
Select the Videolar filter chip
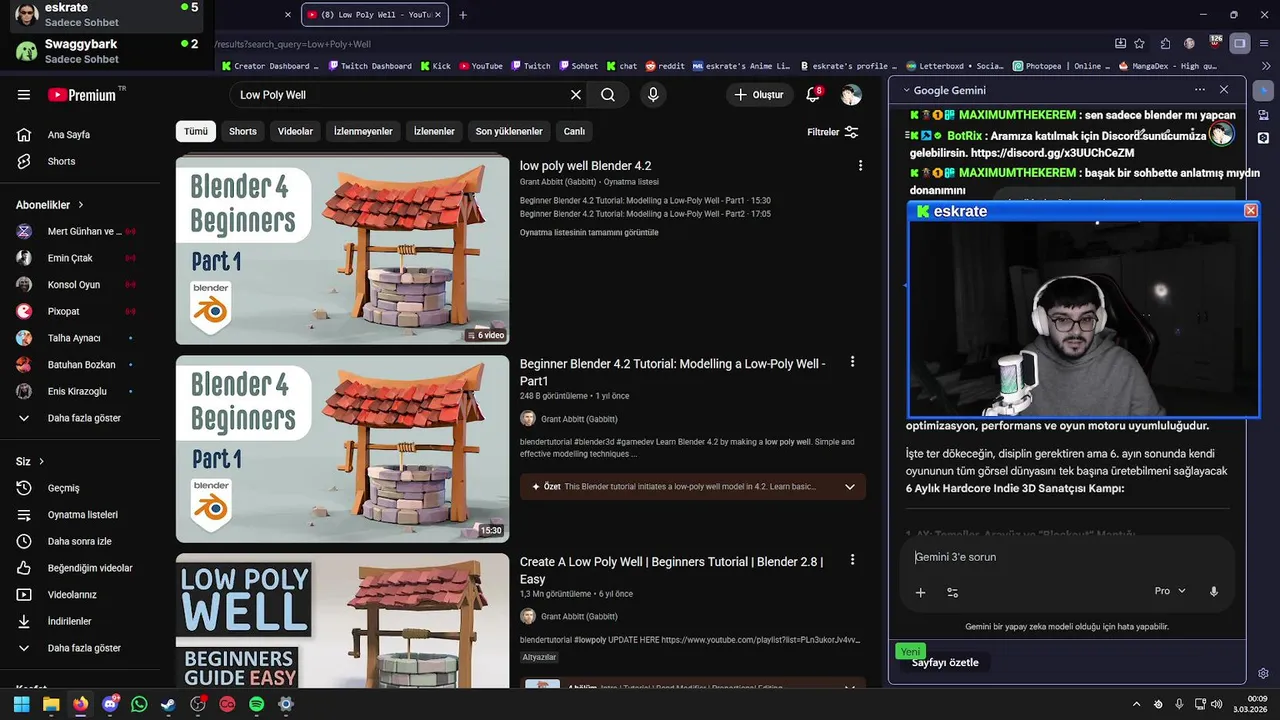click(295, 131)
